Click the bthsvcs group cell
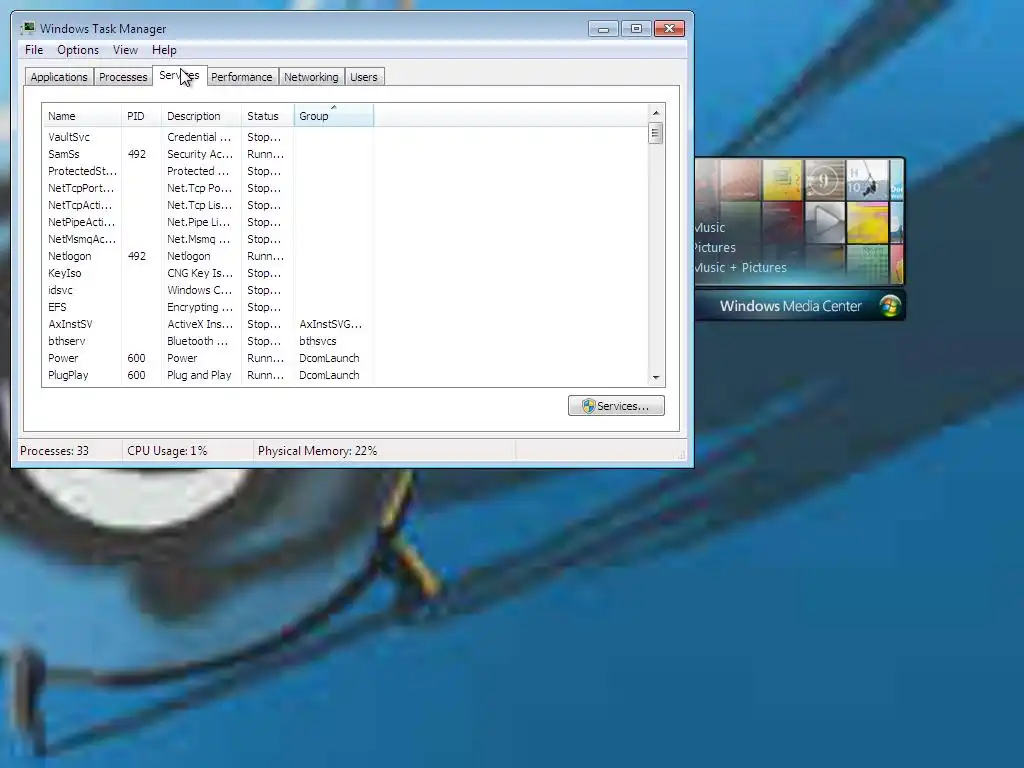 (318, 341)
